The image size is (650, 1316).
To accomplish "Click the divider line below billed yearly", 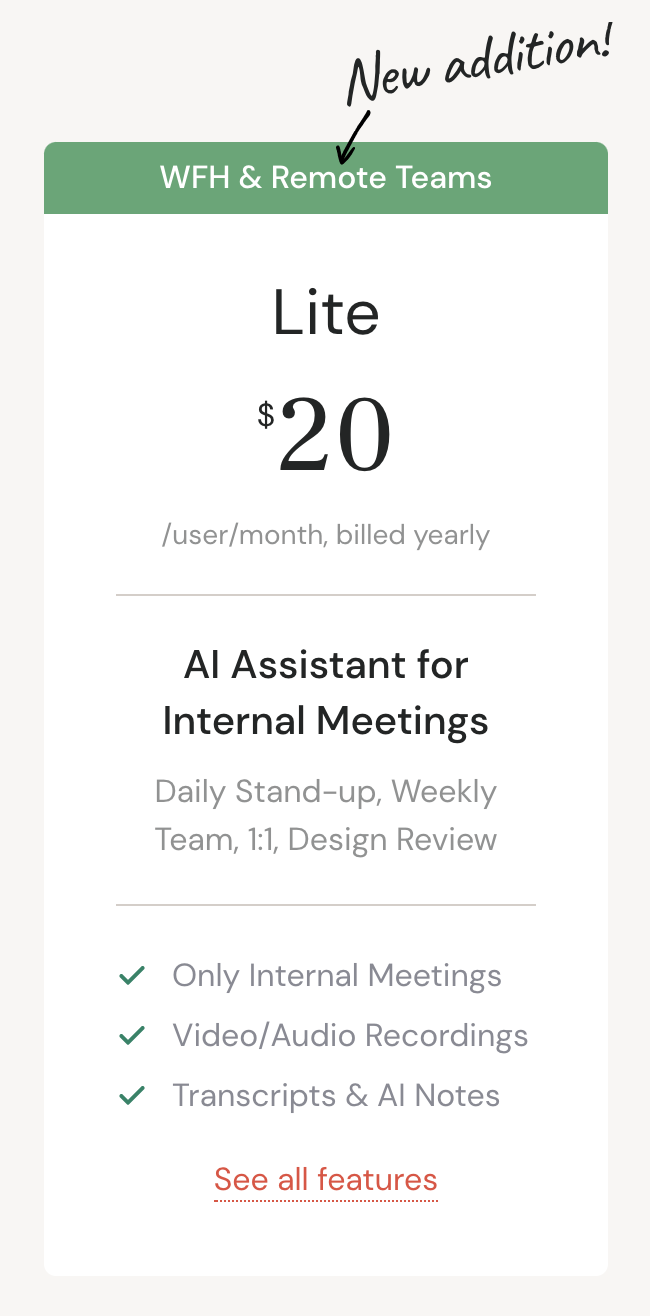I will click(326, 595).
